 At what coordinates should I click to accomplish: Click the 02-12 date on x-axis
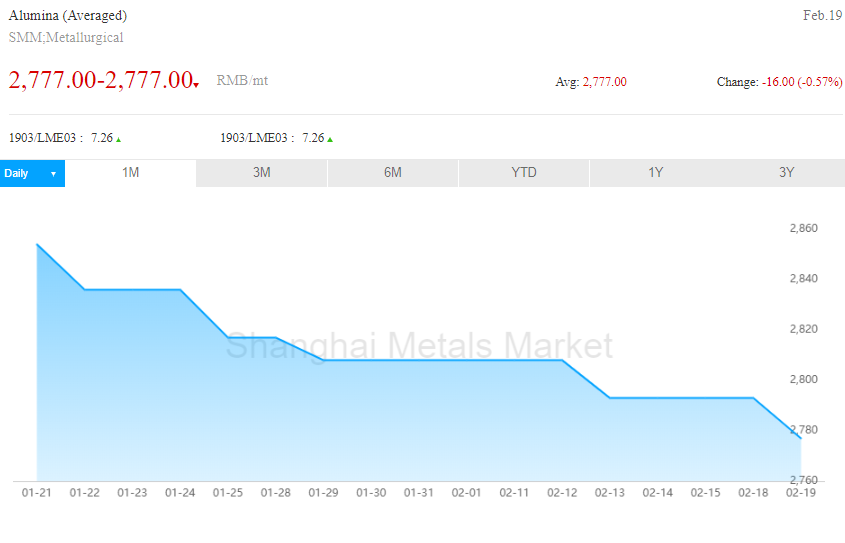(562, 493)
